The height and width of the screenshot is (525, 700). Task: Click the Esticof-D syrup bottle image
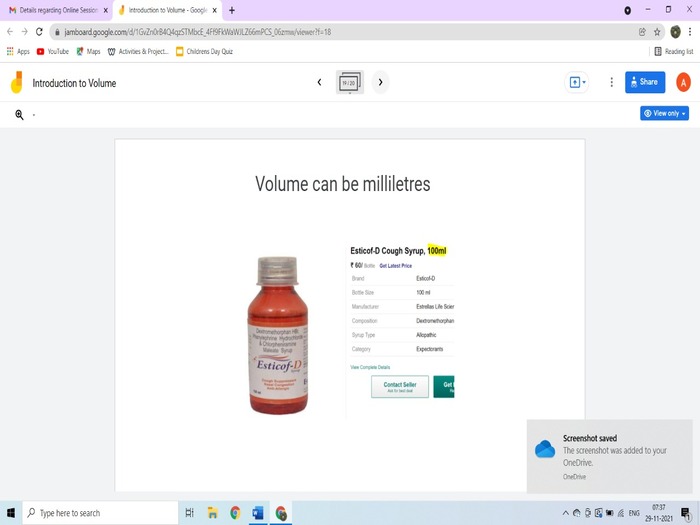[278, 335]
